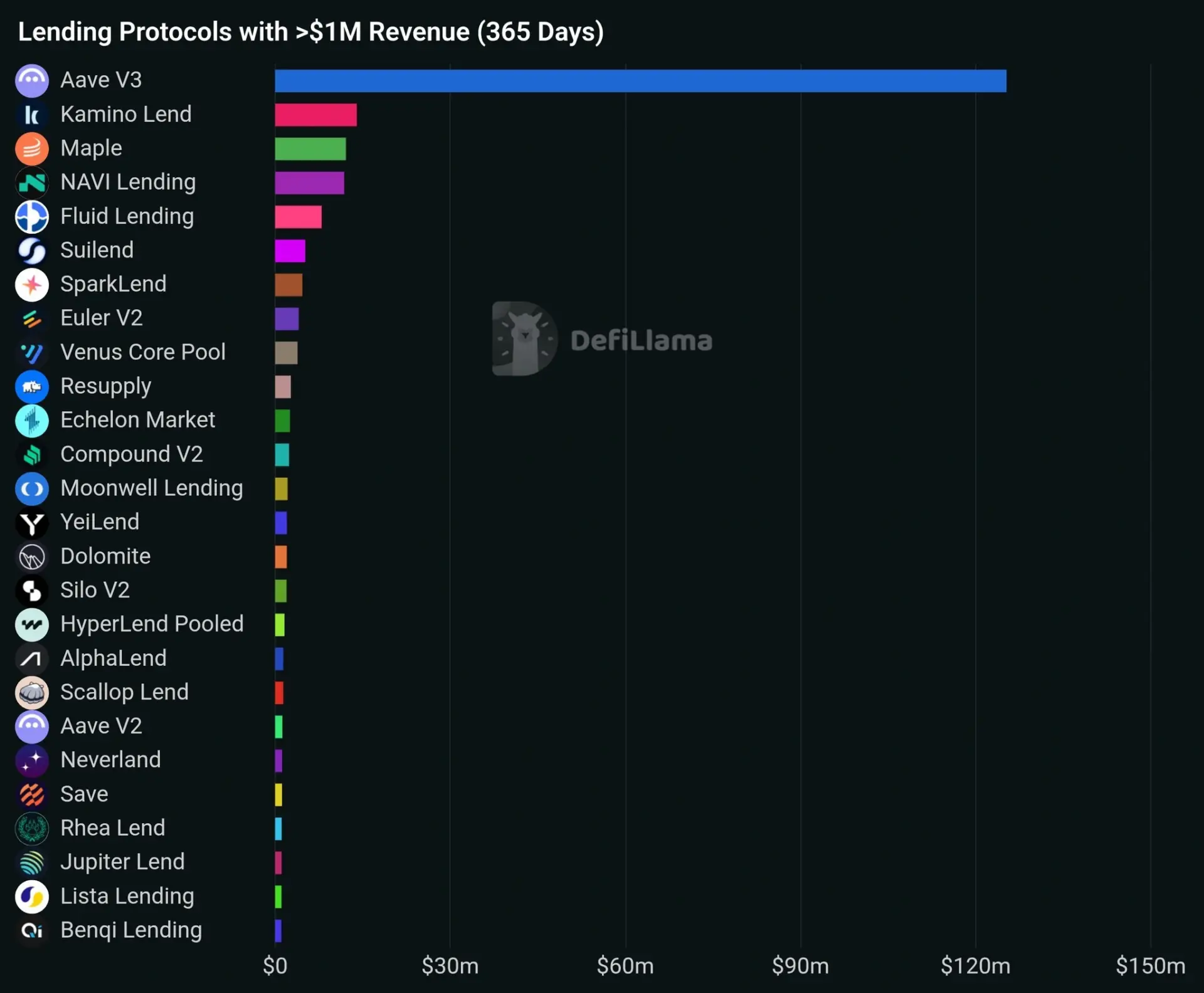Click the NAVI Lending logo icon
The image size is (1204, 993).
point(32,182)
